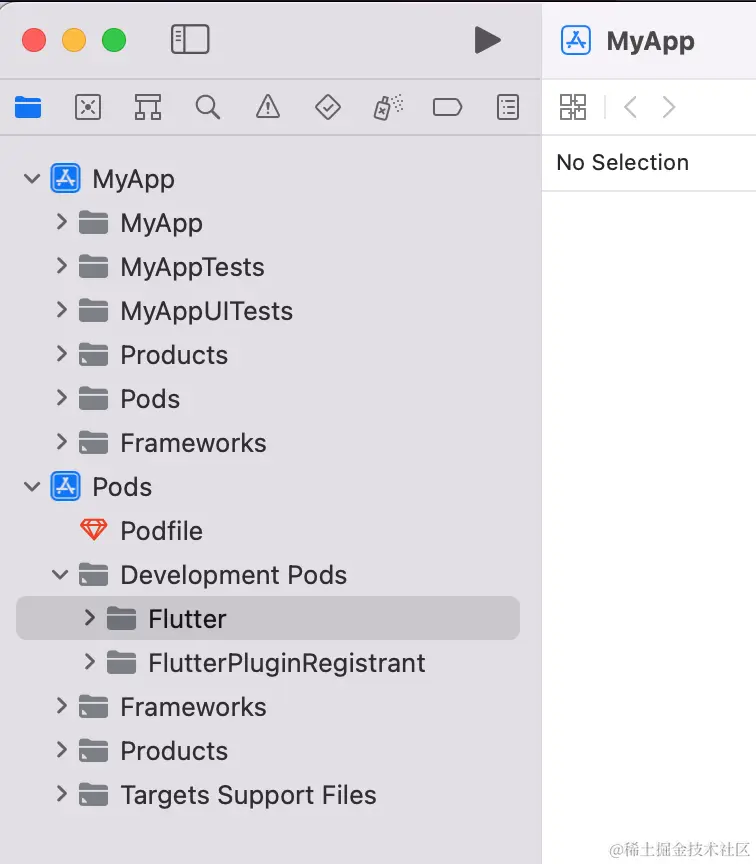Show the Breakpoint navigator
This screenshot has height=864, width=756.
tap(447, 107)
